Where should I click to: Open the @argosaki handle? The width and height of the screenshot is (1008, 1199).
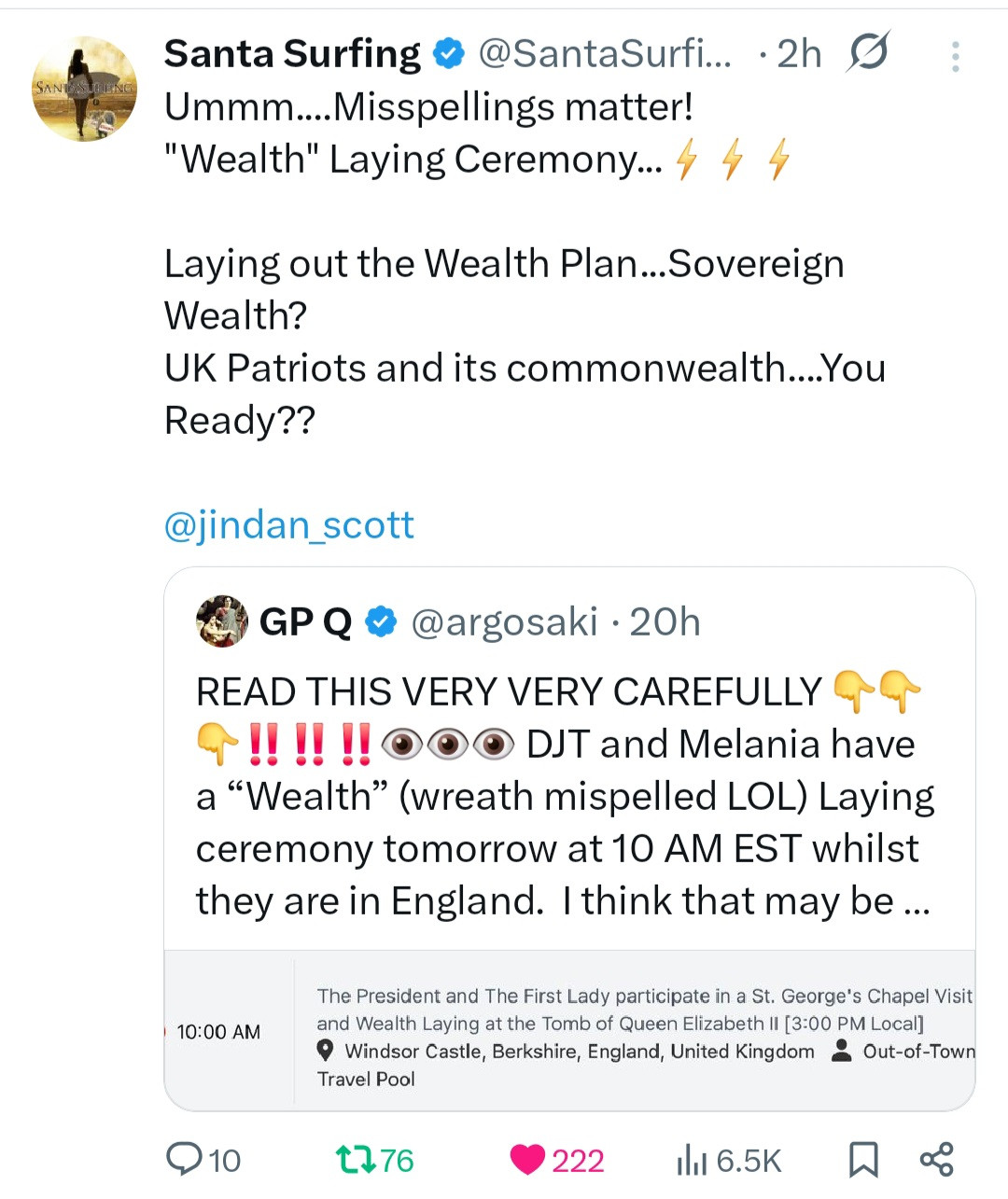click(x=504, y=622)
